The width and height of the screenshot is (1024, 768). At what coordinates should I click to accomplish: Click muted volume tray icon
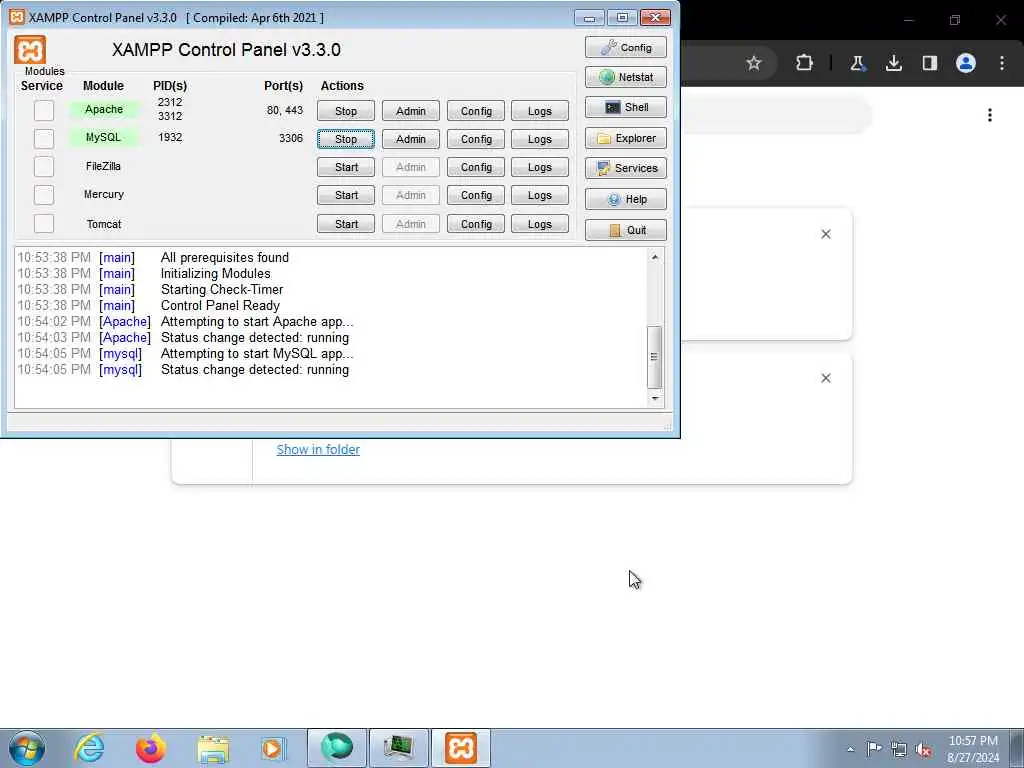[x=923, y=749]
